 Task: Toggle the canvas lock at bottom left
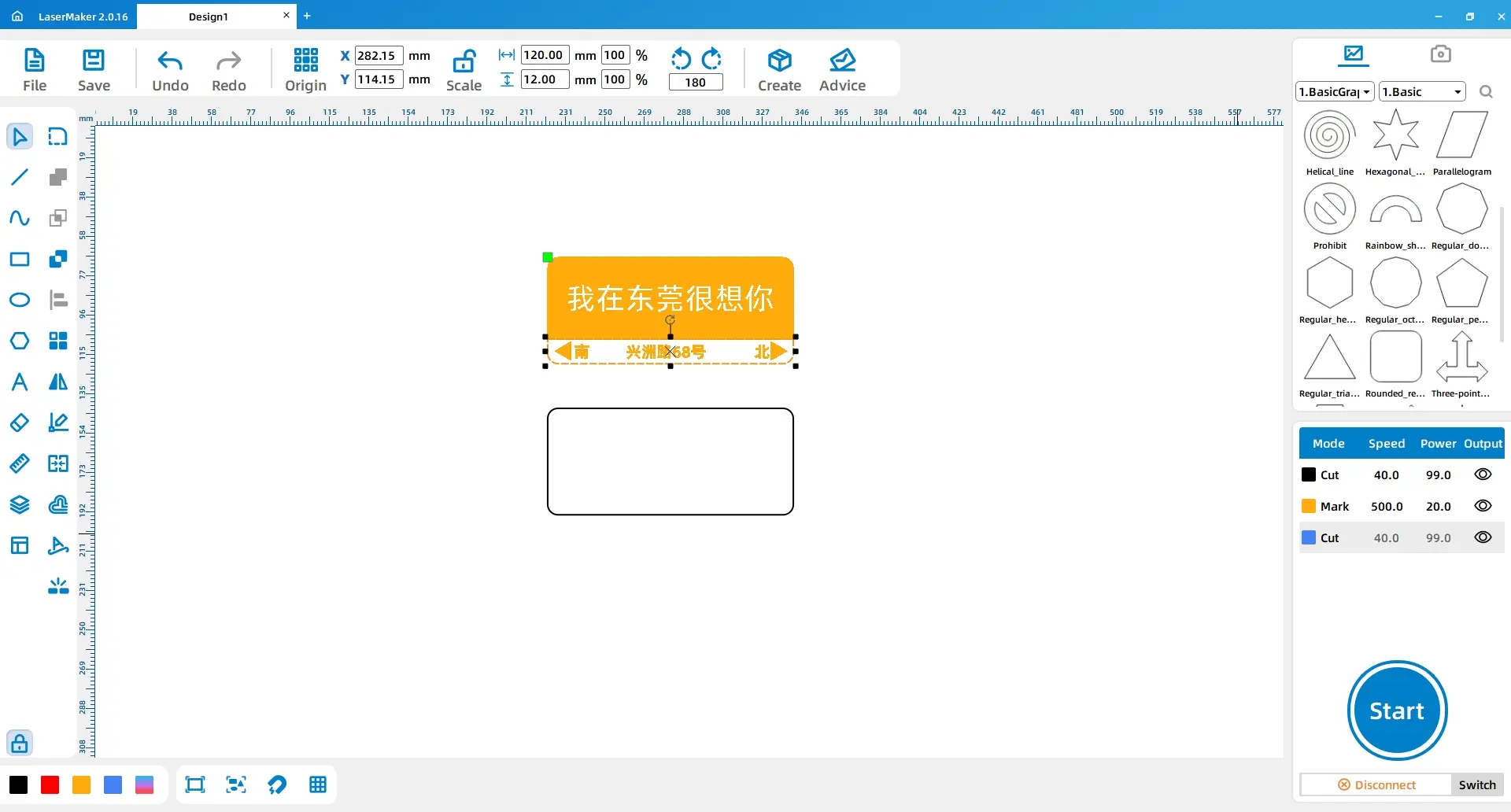[20, 743]
